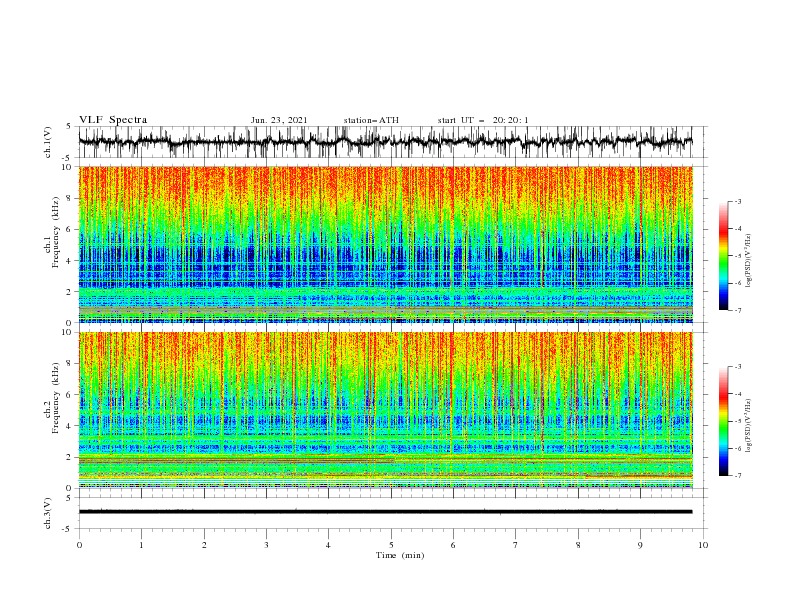Screen dimensions: 792x612
Task: Click the ch.1 spectrogram color bar
Action: (723, 256)
